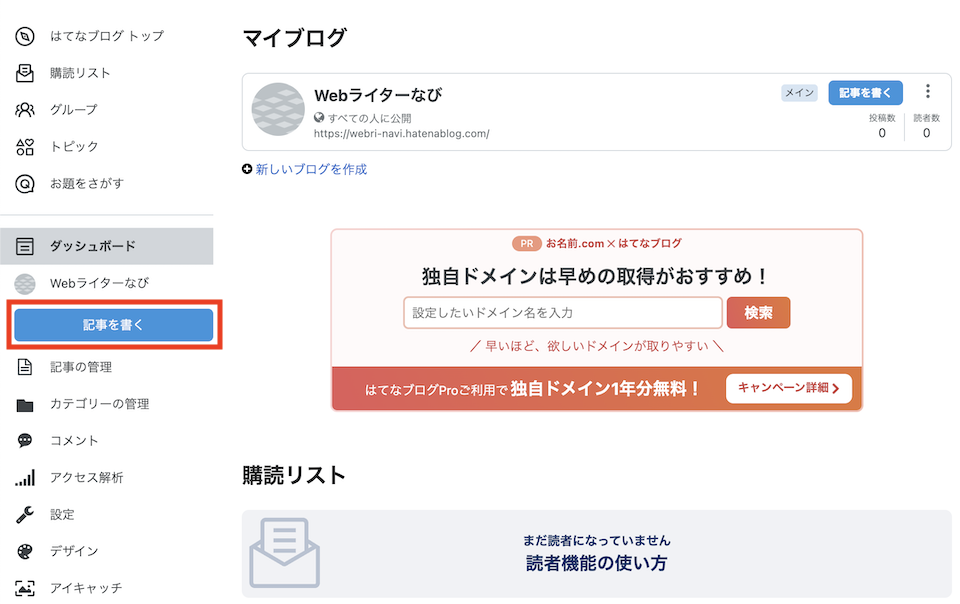The image size is (960, 604).
Task: Select the グループ people icon
Action: point(25,110)
